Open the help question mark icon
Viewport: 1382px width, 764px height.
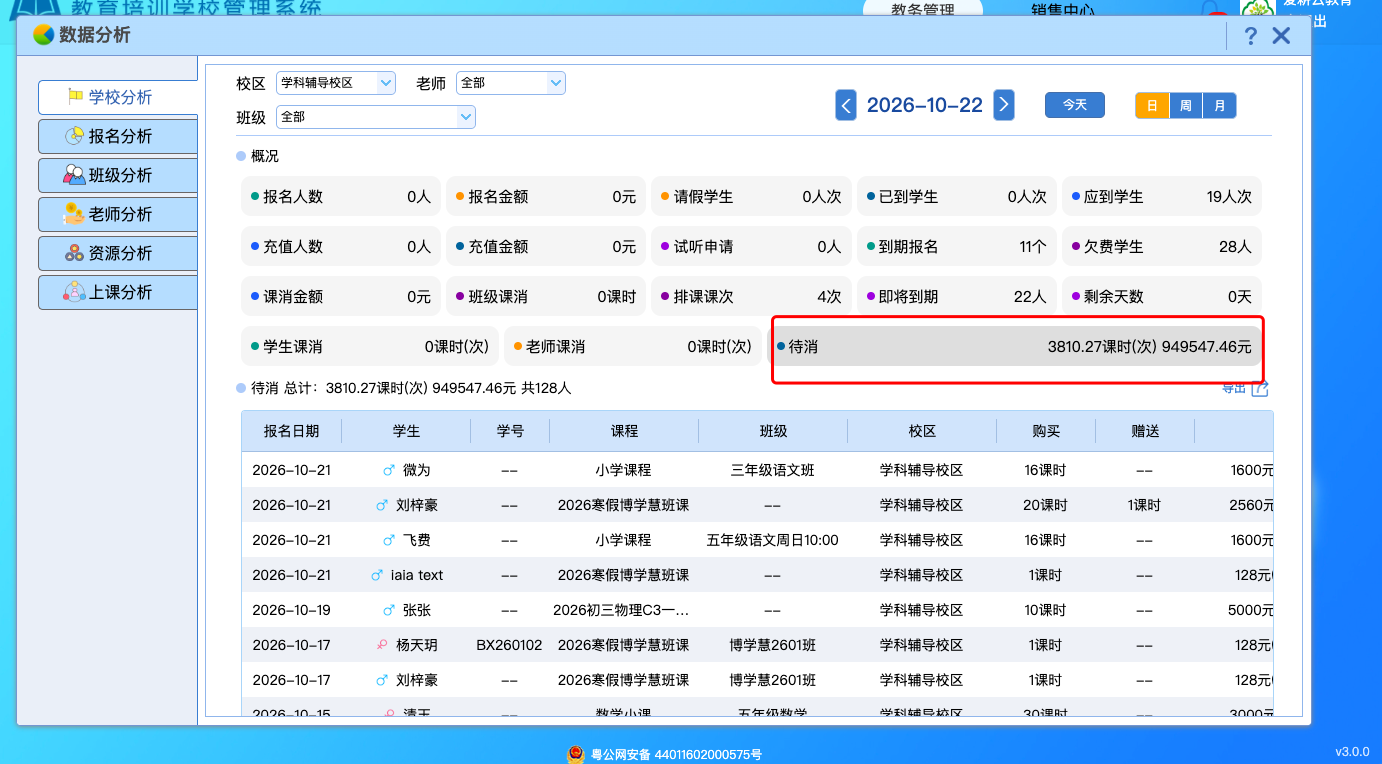[1251, 36]
